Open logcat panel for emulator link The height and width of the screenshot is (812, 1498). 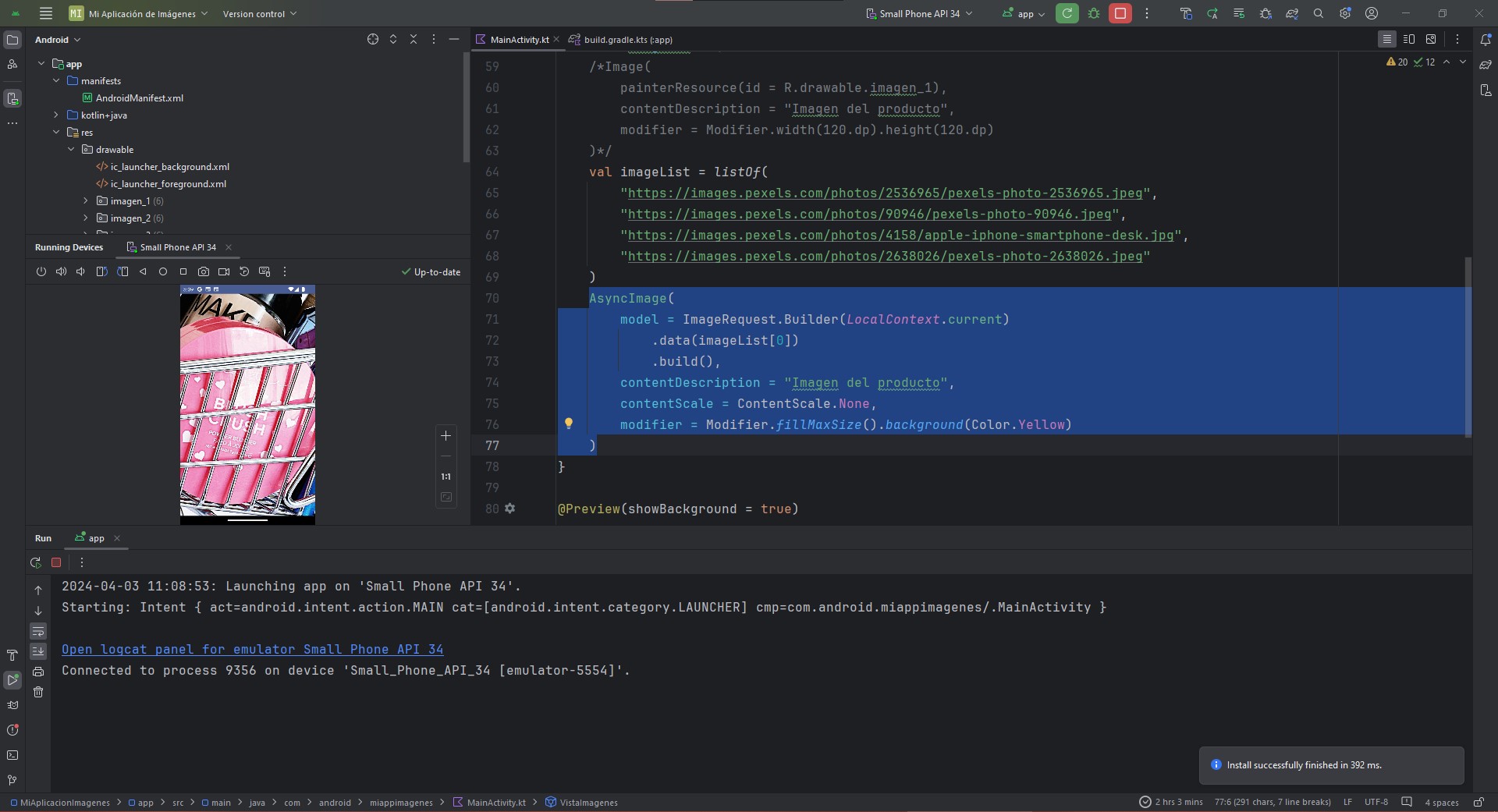pos(252,649)
